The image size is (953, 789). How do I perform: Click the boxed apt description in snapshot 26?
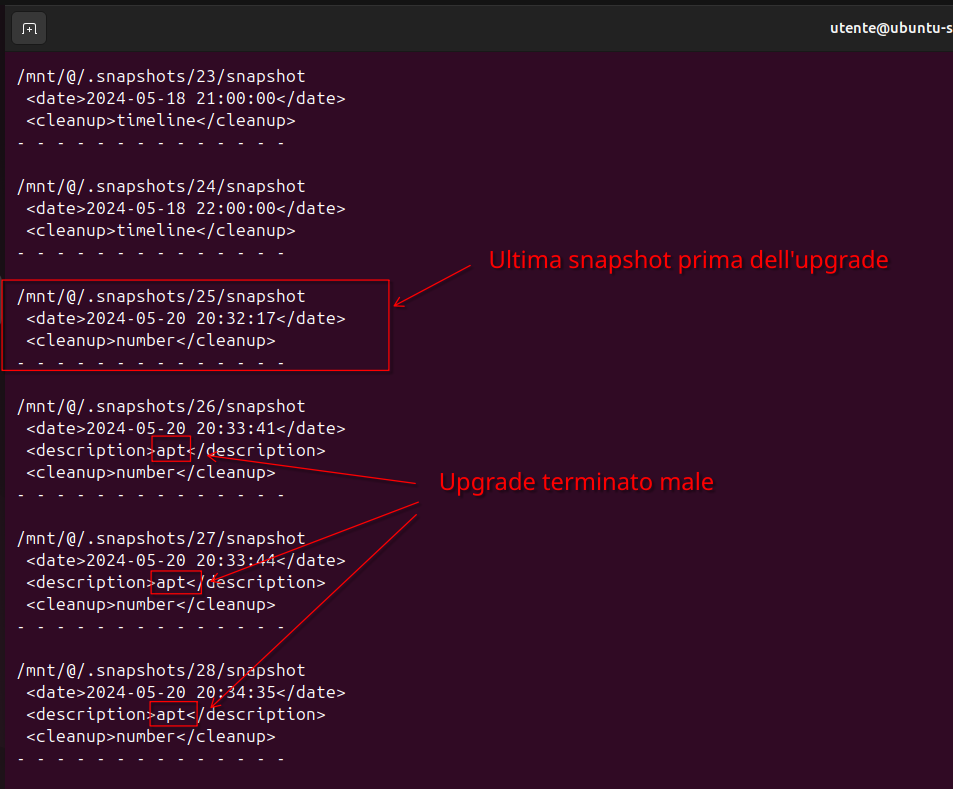171,450
